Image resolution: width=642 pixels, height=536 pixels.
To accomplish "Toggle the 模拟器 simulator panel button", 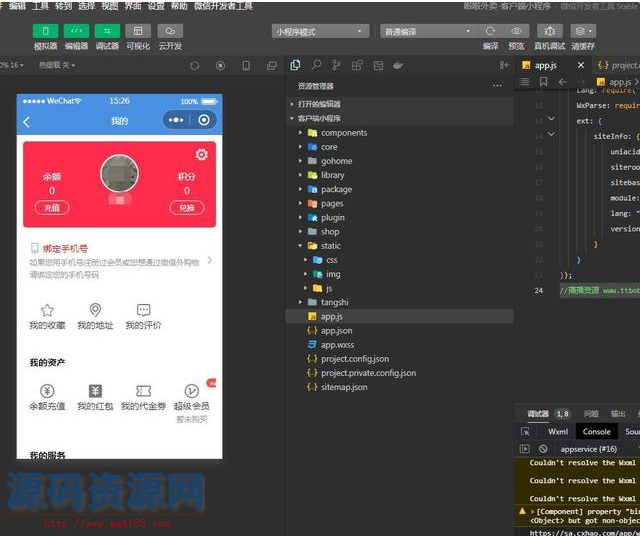I will [45, 32].
